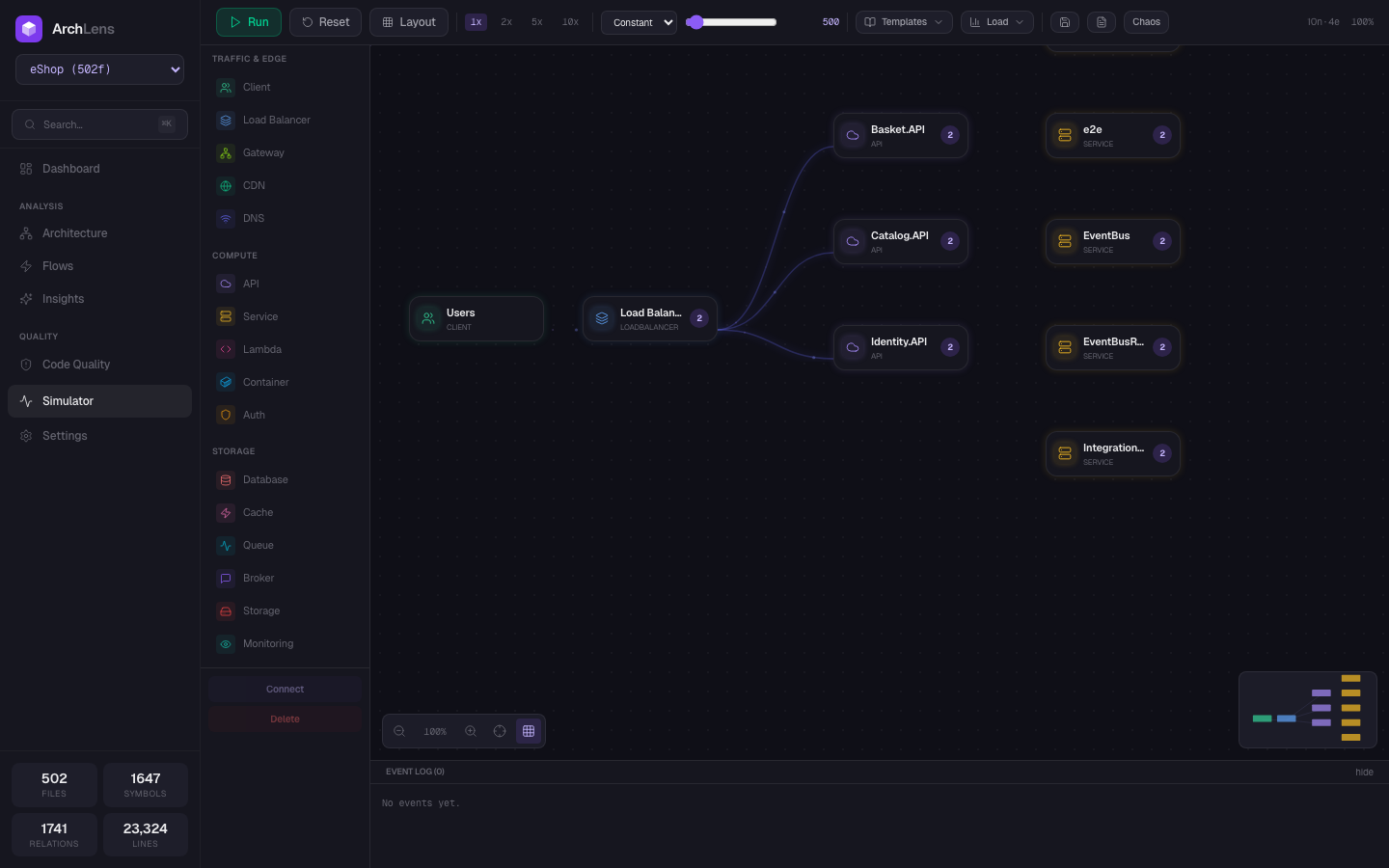Select the API compute component in palette

coord(285,285)
